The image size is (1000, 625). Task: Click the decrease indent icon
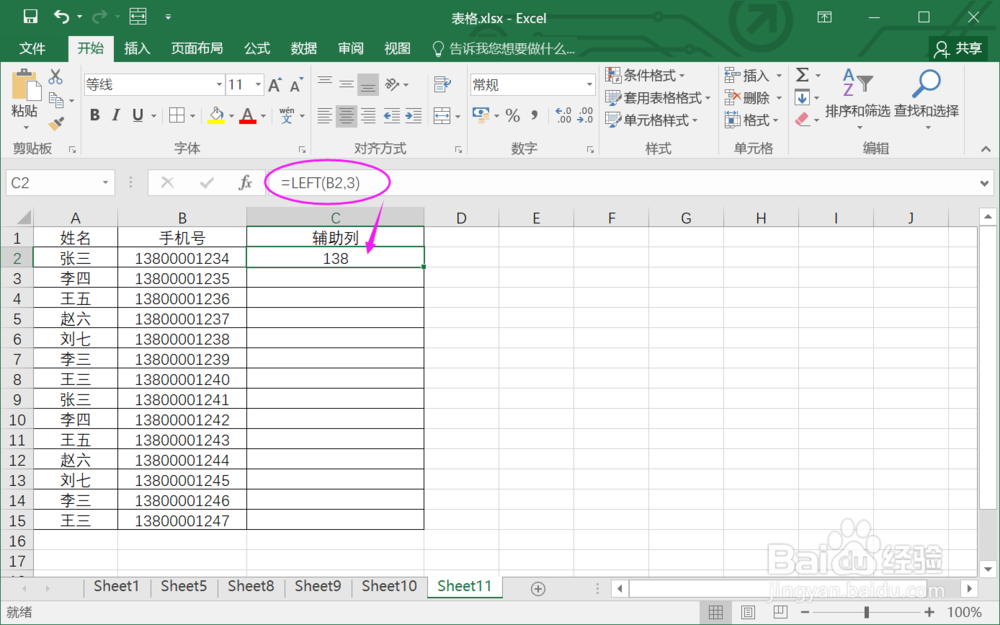(392, 115)
